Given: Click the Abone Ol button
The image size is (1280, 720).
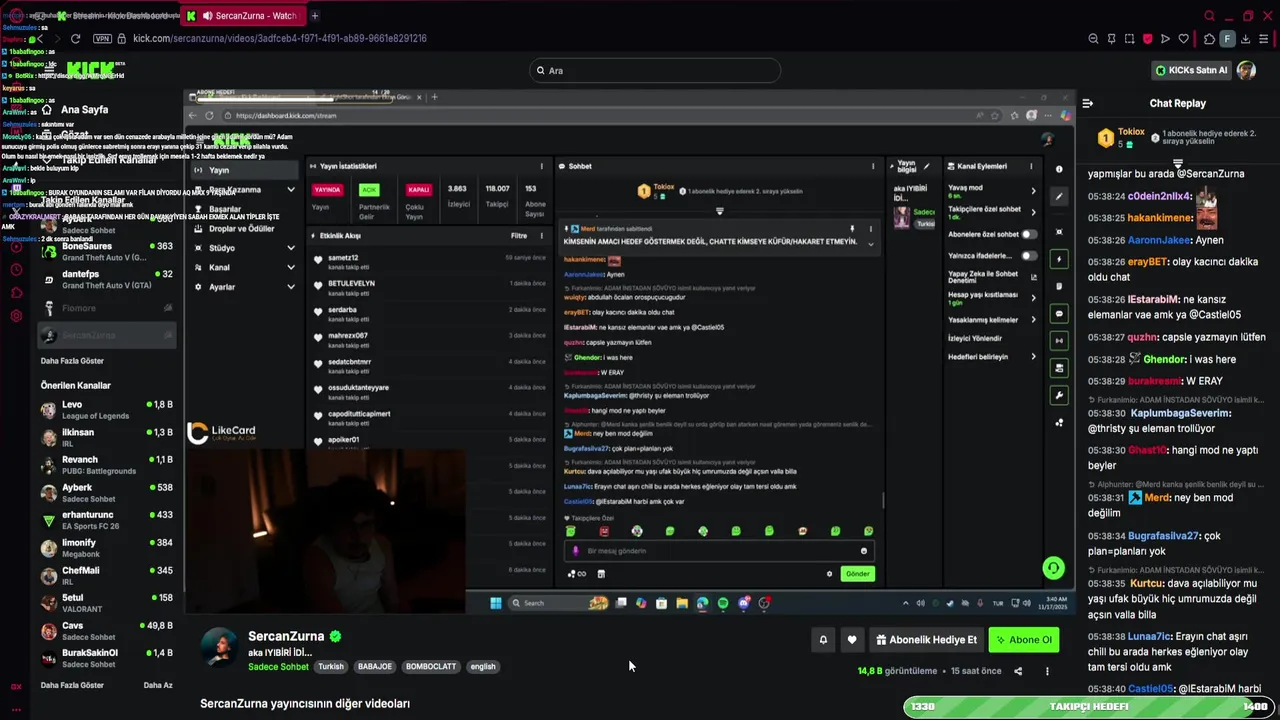Looking at the screenshot, I should tap(1023, 640).
